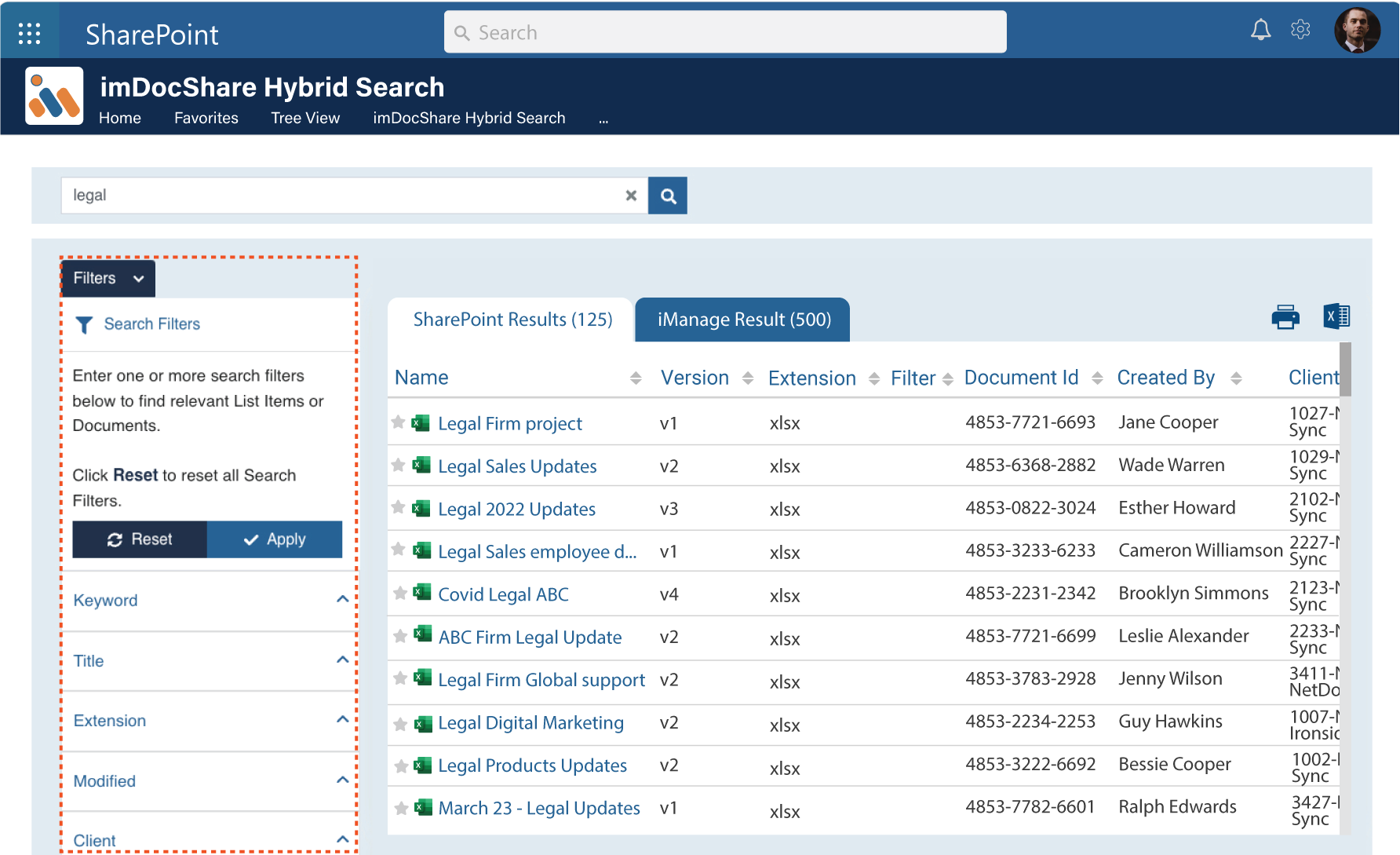Viewport: 1400px width, 855px height.
Task: Toggle favorite star for Covid Legal ABC
Action: 400,593
